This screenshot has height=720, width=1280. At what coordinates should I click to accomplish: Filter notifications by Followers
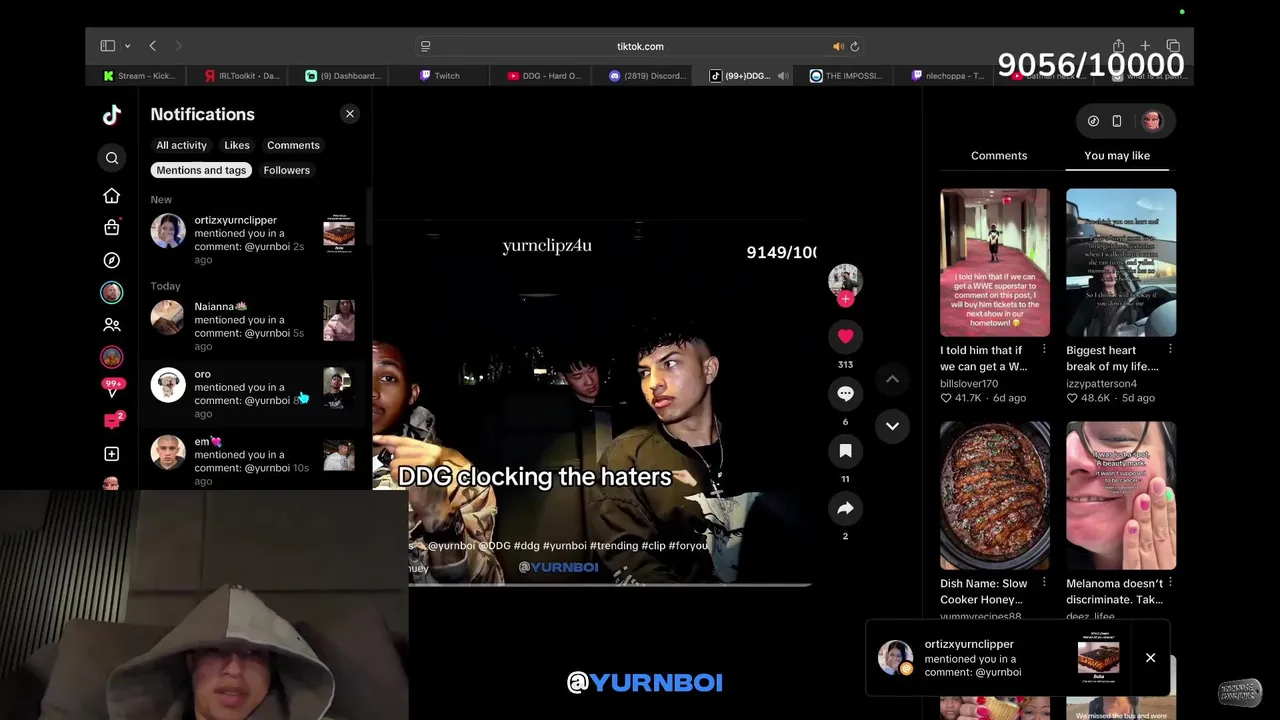286,170
